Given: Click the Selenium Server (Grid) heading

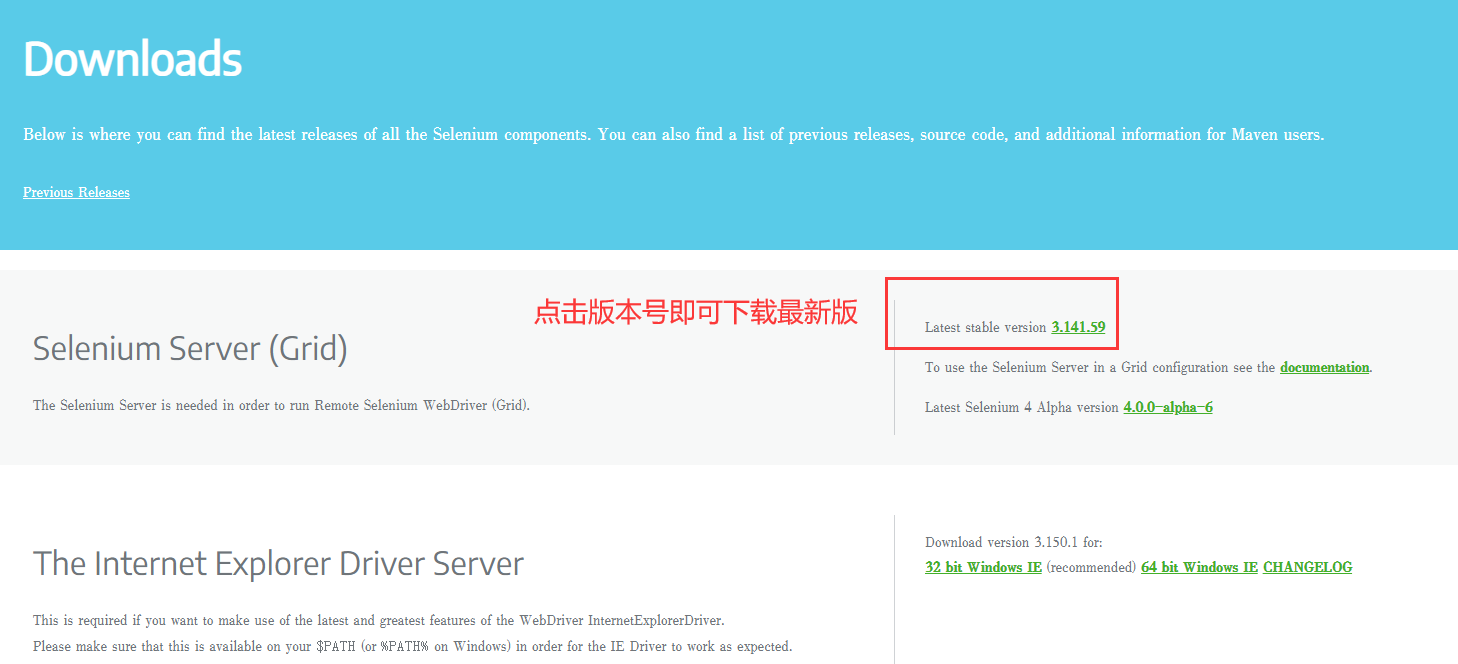Looking at the screenshot, I should 190,349.
